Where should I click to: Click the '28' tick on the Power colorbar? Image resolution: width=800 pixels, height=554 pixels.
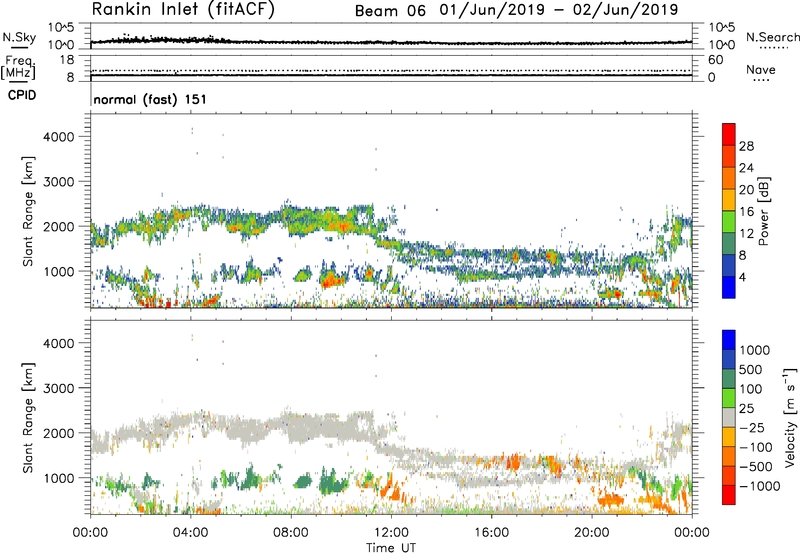tap(746, 146)
